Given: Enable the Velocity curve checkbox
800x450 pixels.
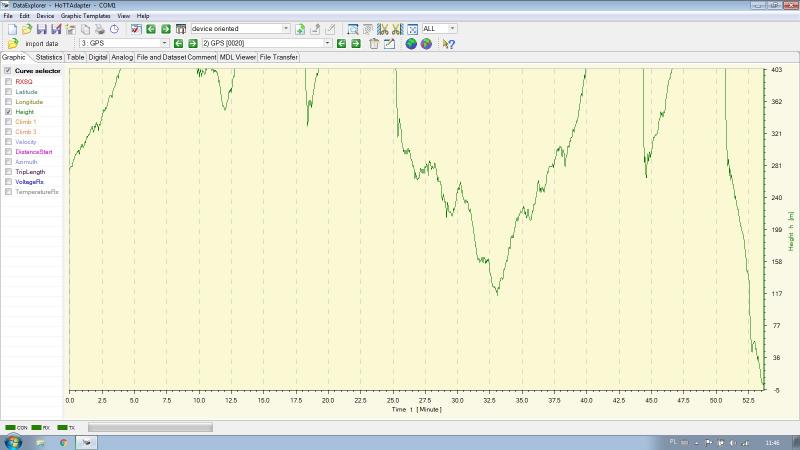Looking at the screenshot, I should [x=9, y=142].
